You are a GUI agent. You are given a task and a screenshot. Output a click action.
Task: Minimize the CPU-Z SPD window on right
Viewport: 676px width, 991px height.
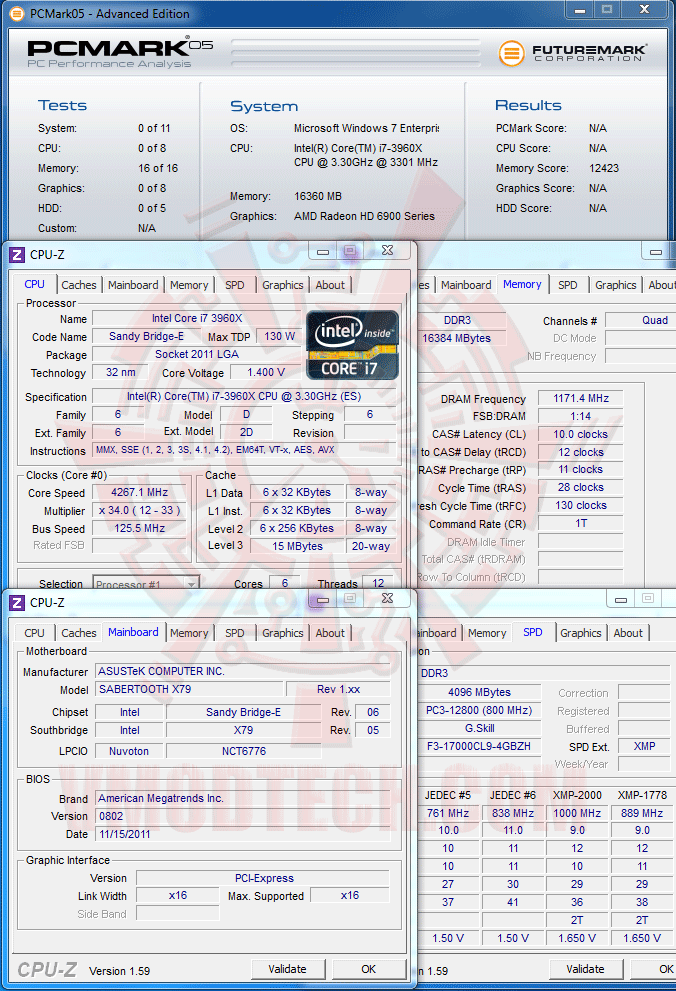coord(621,600)
